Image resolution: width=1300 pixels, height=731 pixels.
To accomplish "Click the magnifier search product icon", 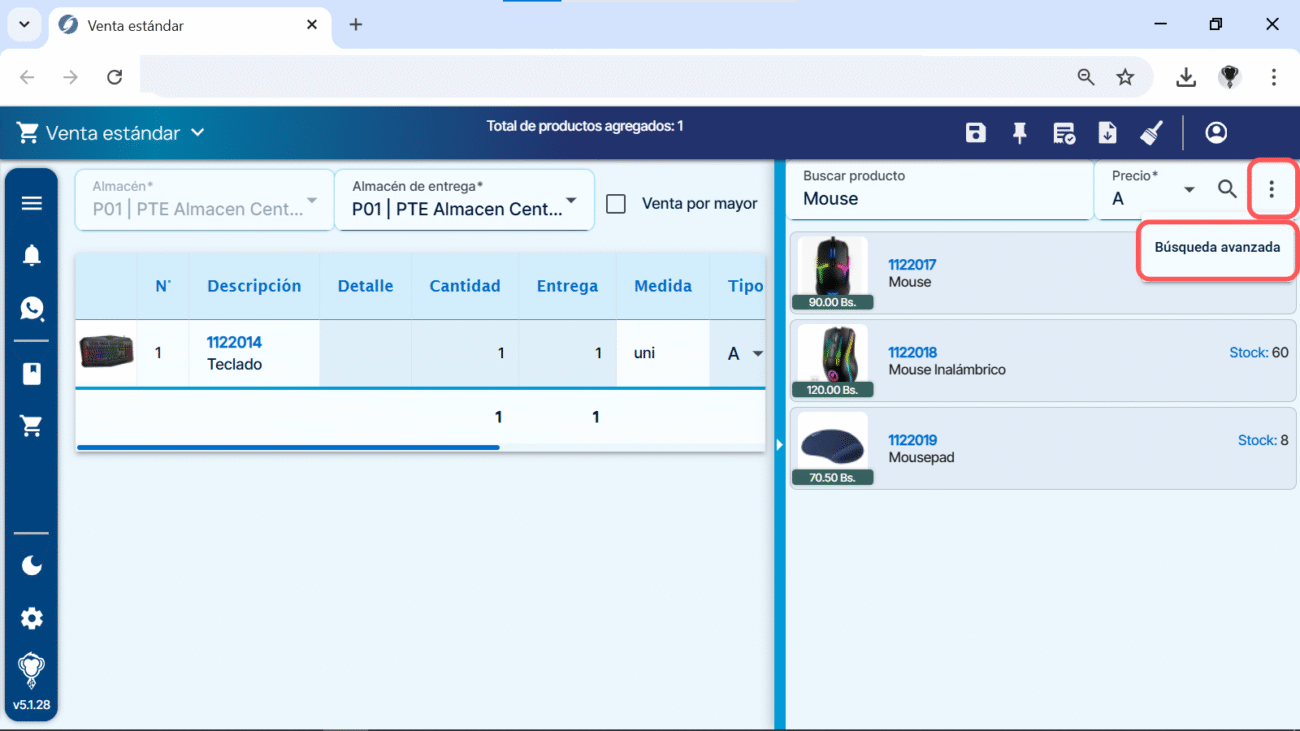I will [1227, 189].
